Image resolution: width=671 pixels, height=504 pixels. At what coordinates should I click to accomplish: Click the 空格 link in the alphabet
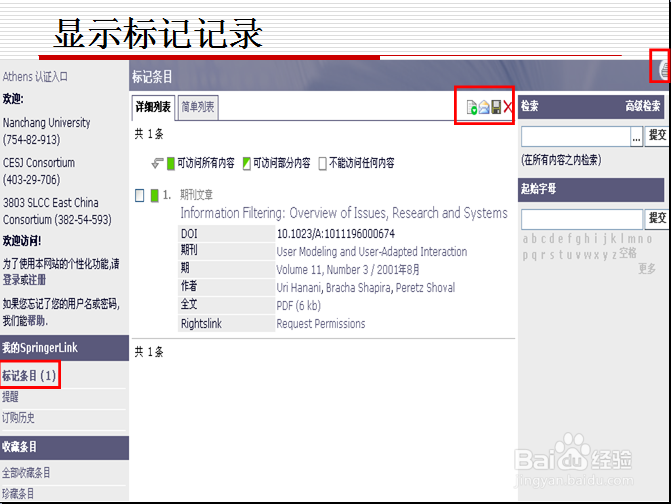point(627,253)
